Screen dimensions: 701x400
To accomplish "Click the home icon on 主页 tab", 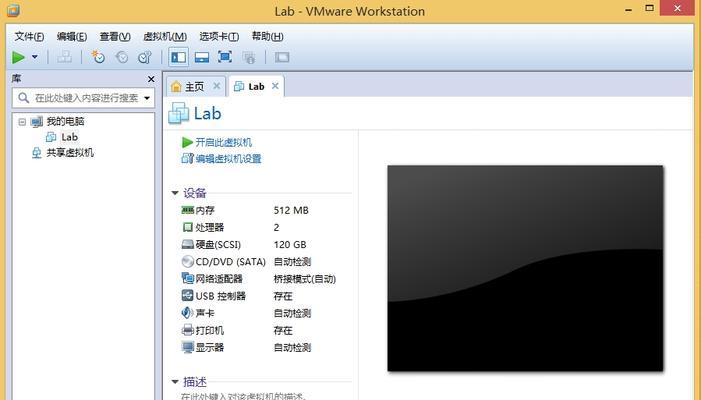I will [x=176, y=86].
